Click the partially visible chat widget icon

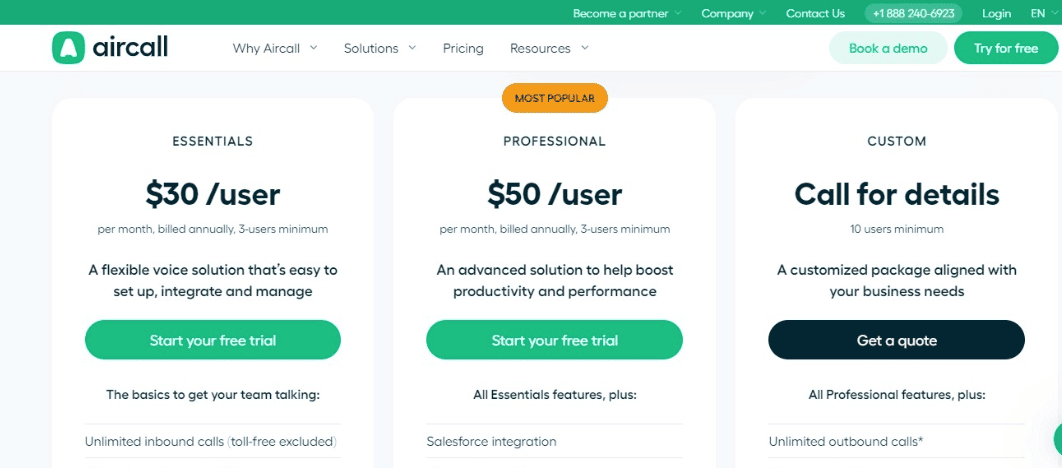(x=1058, y=440)
